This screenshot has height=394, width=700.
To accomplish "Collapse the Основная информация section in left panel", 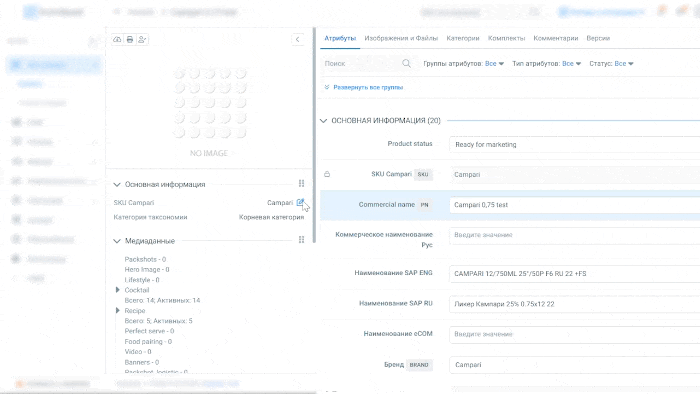I will (117, 184).
